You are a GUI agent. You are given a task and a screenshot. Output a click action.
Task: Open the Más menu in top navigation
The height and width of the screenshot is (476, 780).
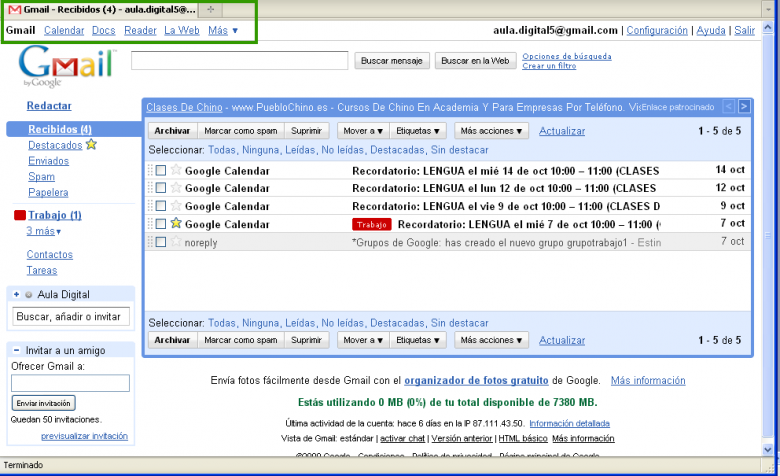pos(223,30)
